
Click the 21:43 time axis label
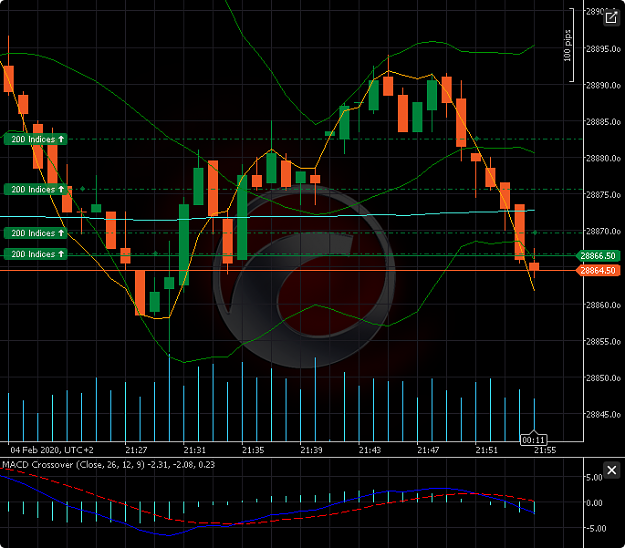369,450
